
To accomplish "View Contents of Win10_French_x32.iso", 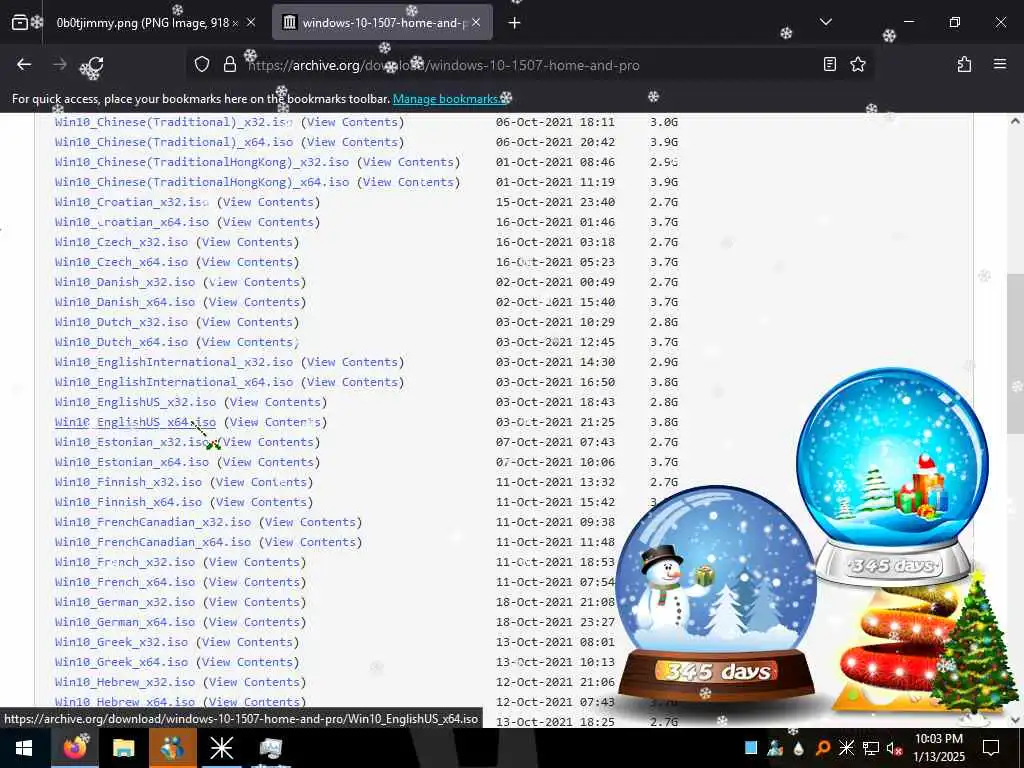I will click(254, 562).
